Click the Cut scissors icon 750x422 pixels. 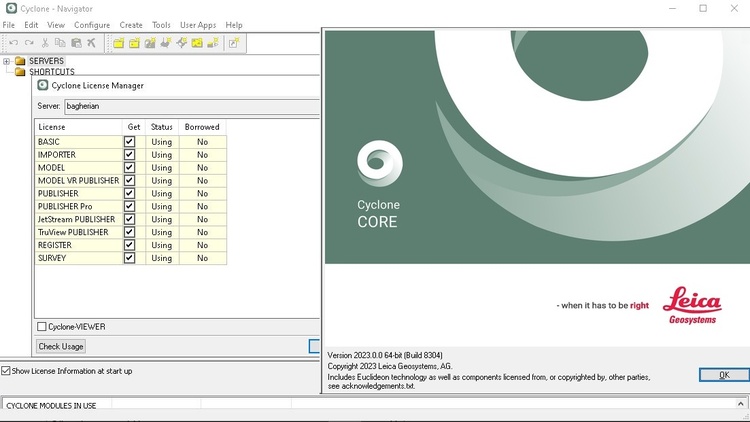45,43
